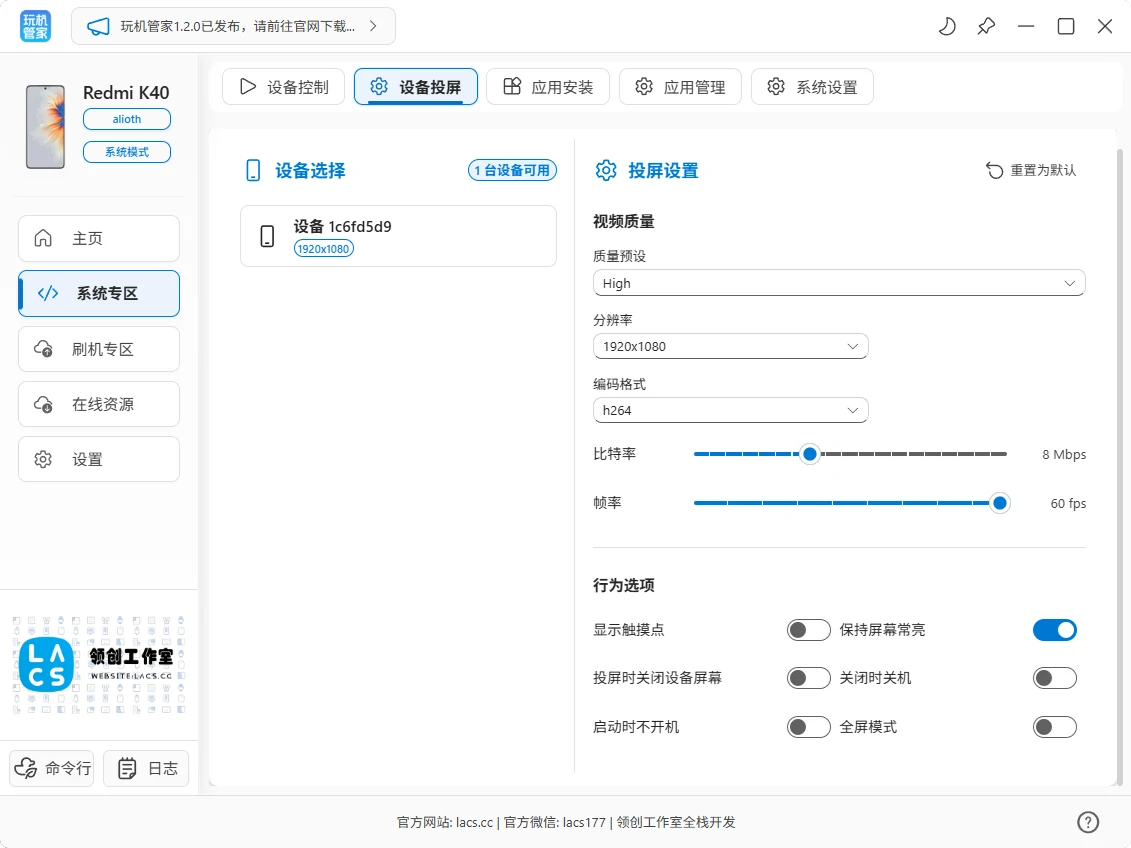The height and width of the screenshot is (848, 1131).
Task: Open 在线资源 from the sidebar
Action: pyautogui.click(x=99, y=404)
